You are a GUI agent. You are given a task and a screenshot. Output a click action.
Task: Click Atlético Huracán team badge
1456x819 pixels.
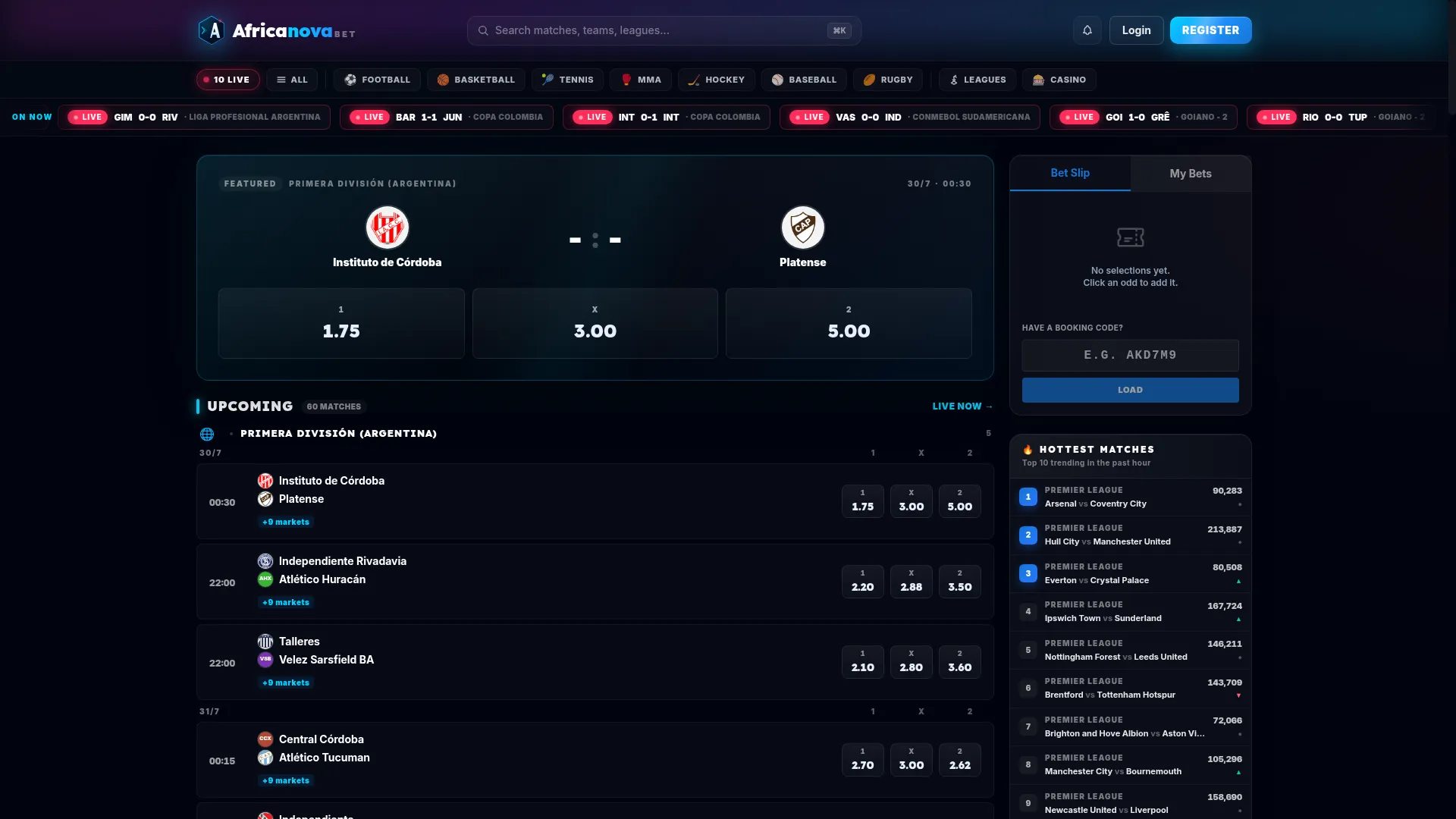[x=265, y=579]
